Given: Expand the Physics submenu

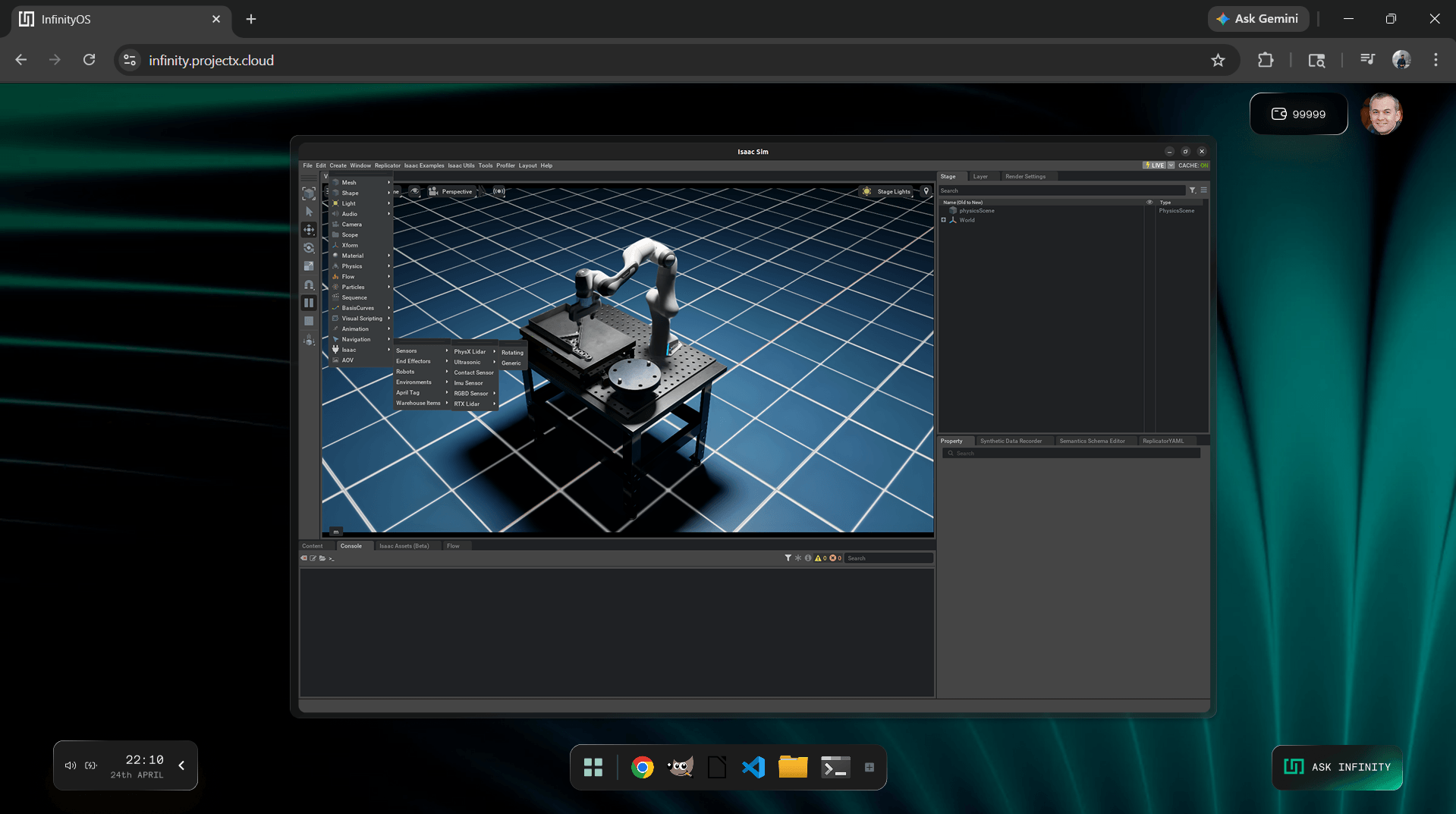Looking at the screenshot, I should point(361,266).
